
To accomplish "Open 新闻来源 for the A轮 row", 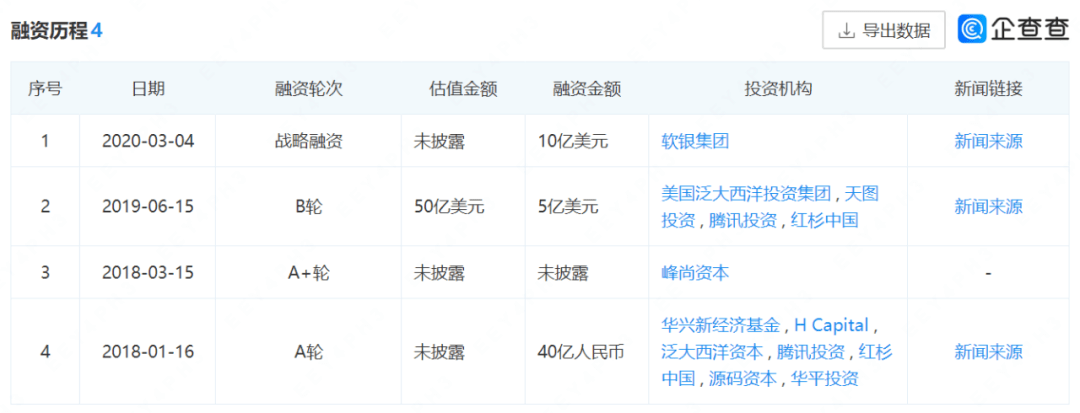I will pos(988,352).
